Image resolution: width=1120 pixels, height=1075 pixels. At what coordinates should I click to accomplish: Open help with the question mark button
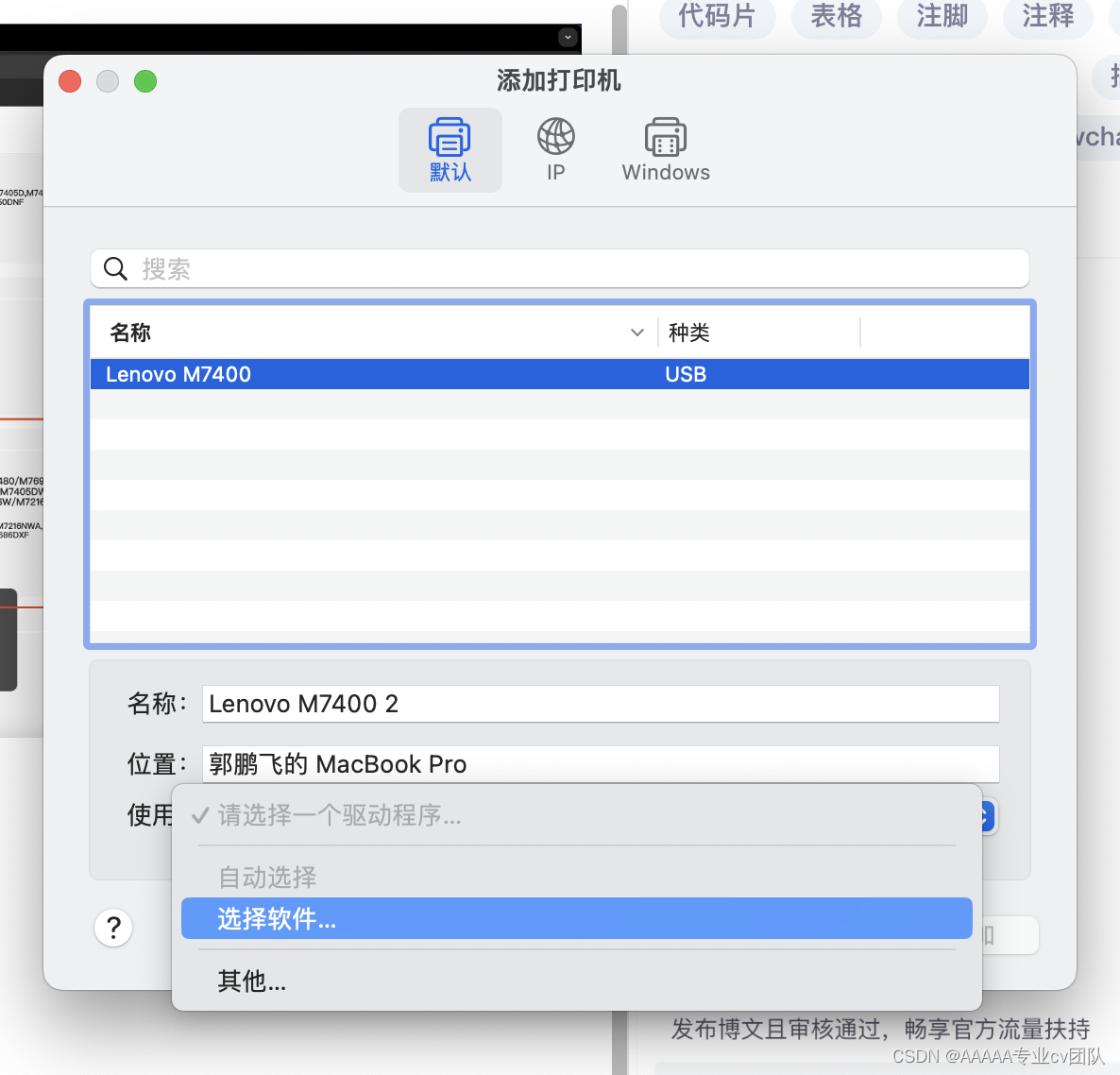click(x=113, y=927)
